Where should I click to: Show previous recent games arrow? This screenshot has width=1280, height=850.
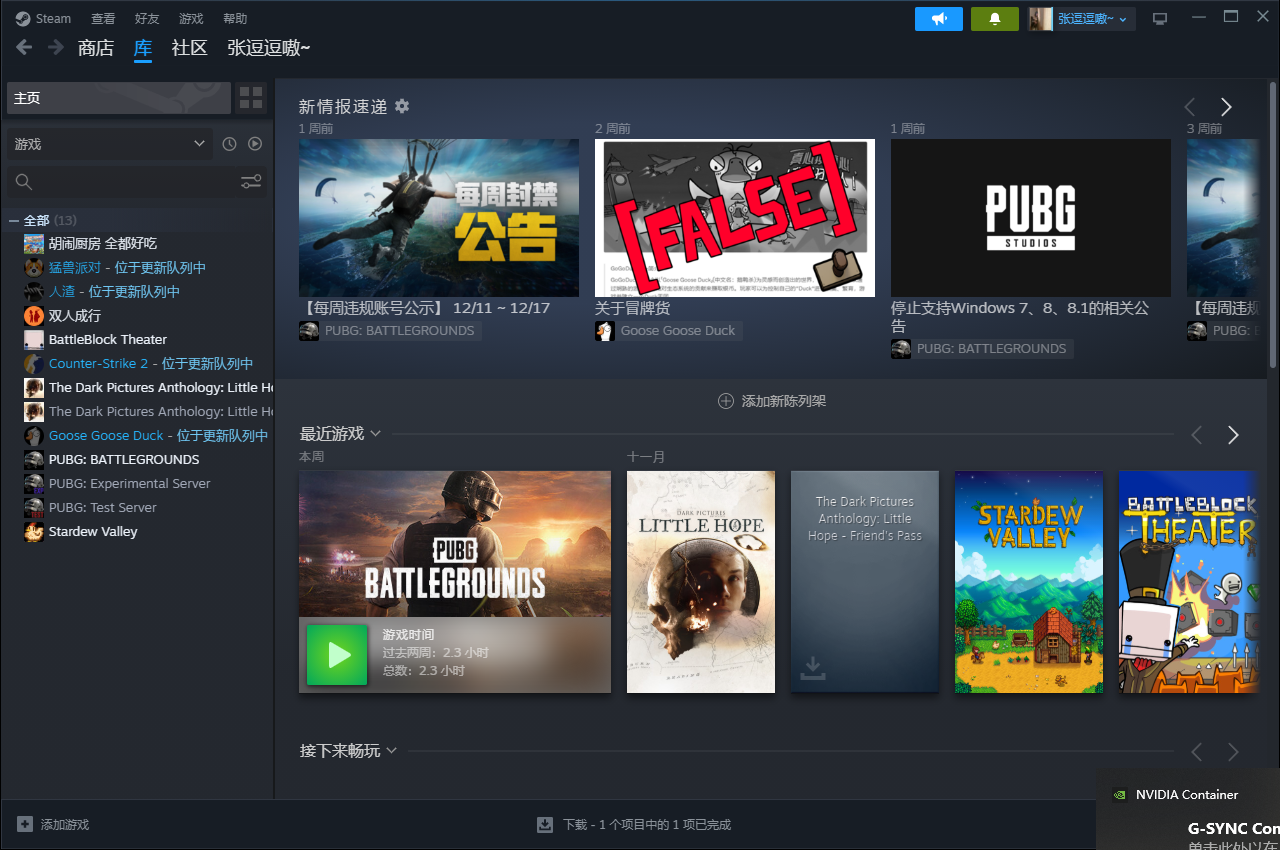pos(1197,435)
